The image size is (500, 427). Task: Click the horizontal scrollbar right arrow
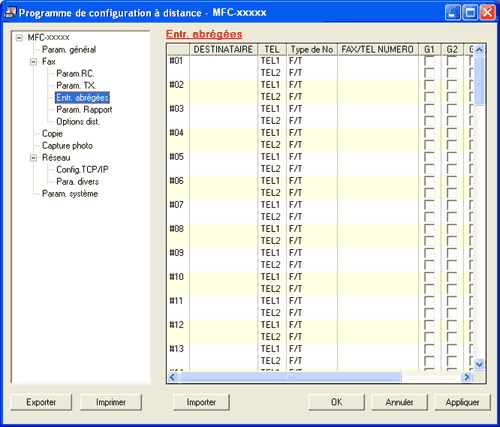click(x=467, y=377)
